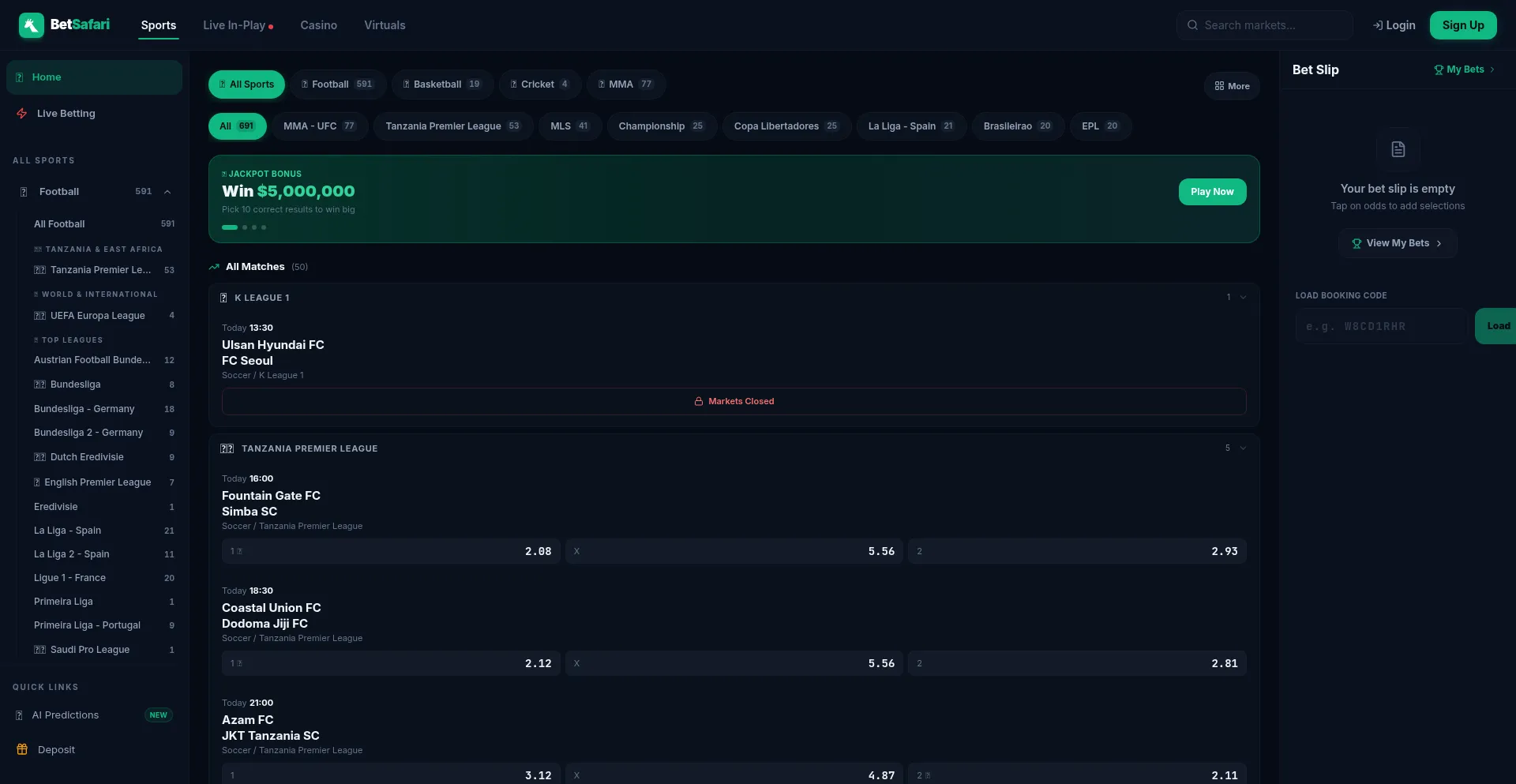Click Play Now on jackpot banner
1516x784 pixels.
click(x=1212, y=192)
